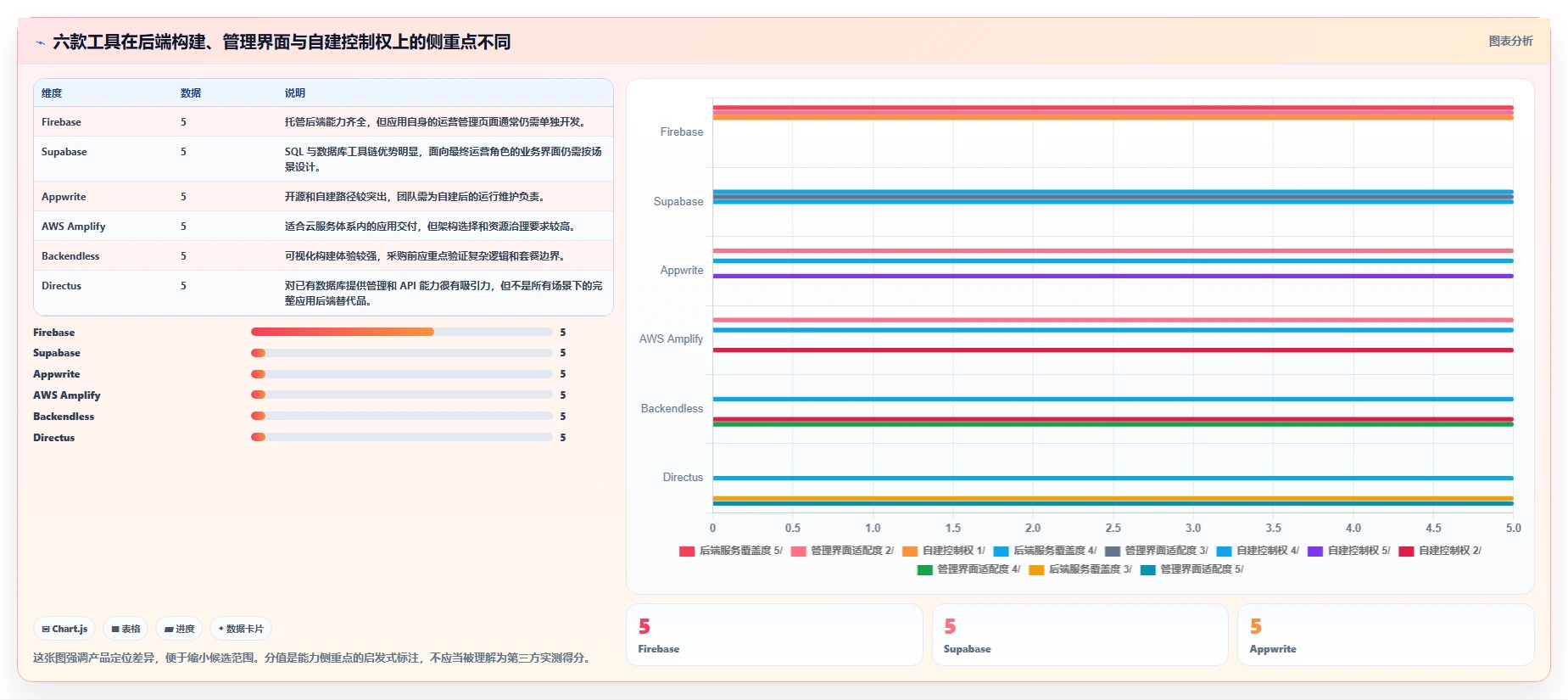Click the 2.5 tick on the x-axis
The image size is (1568, 700).
click(1113, 528)
